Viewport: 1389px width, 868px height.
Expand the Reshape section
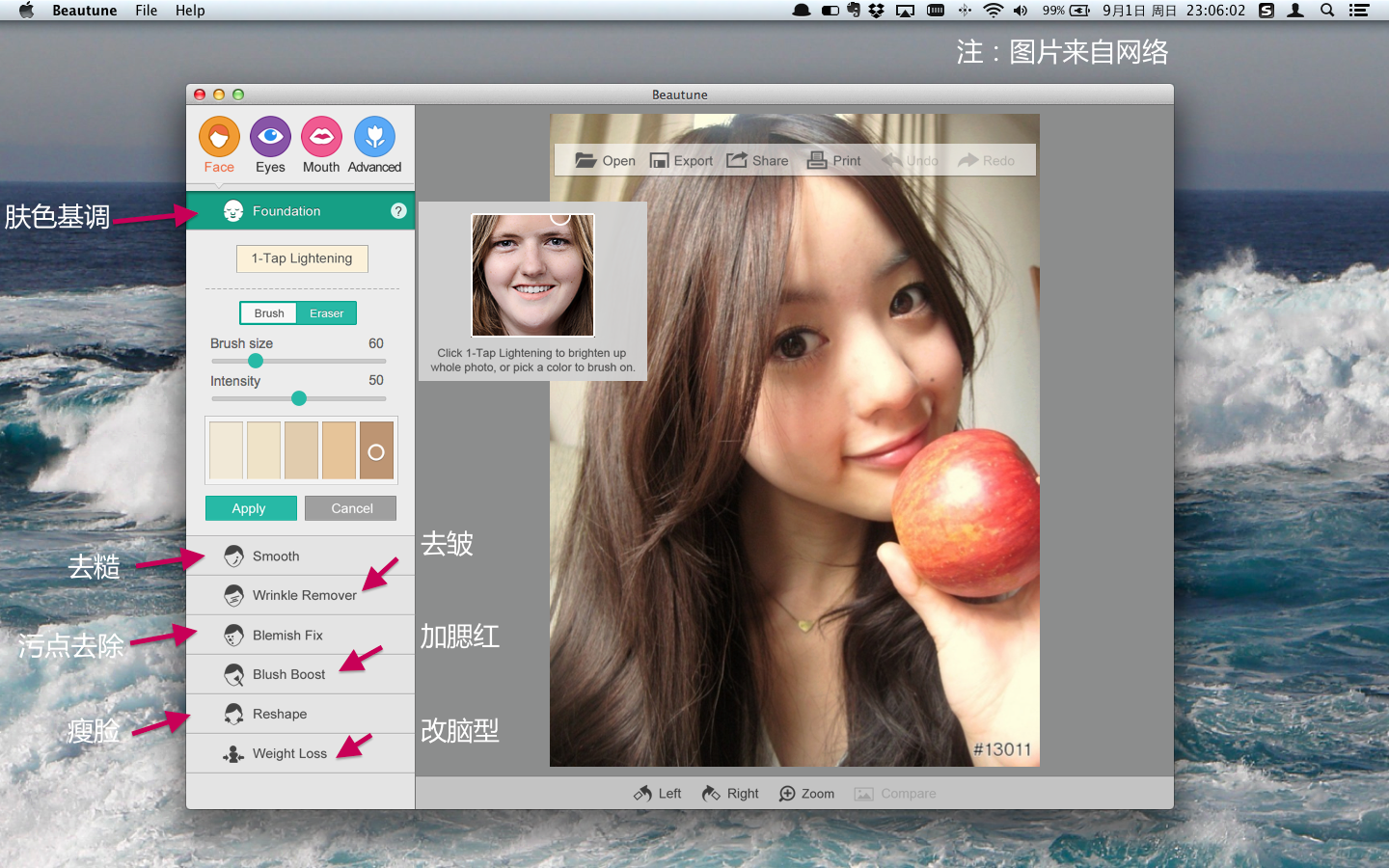click(x=300, y=714)
